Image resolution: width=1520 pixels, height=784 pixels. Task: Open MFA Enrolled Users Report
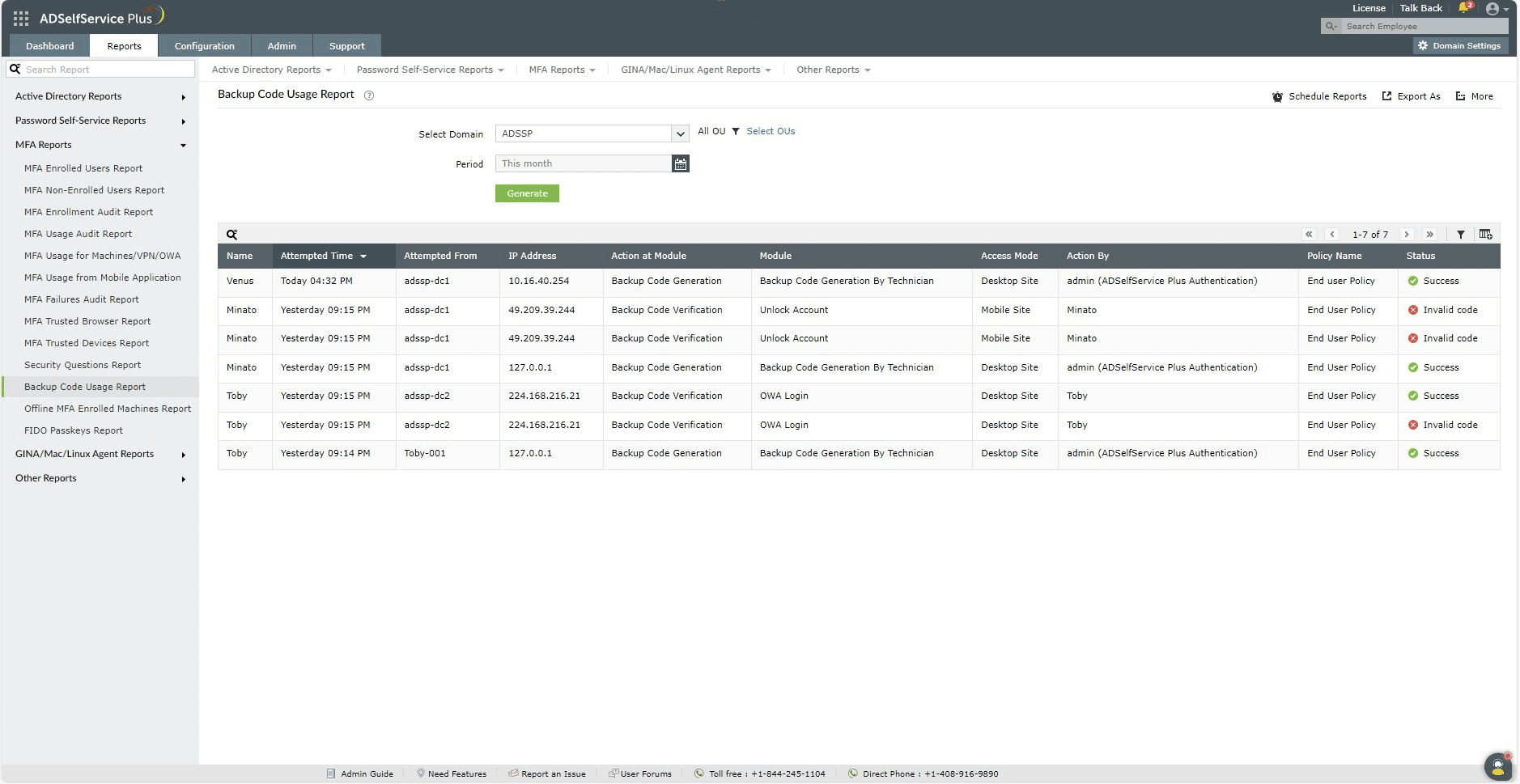point(83,168)
